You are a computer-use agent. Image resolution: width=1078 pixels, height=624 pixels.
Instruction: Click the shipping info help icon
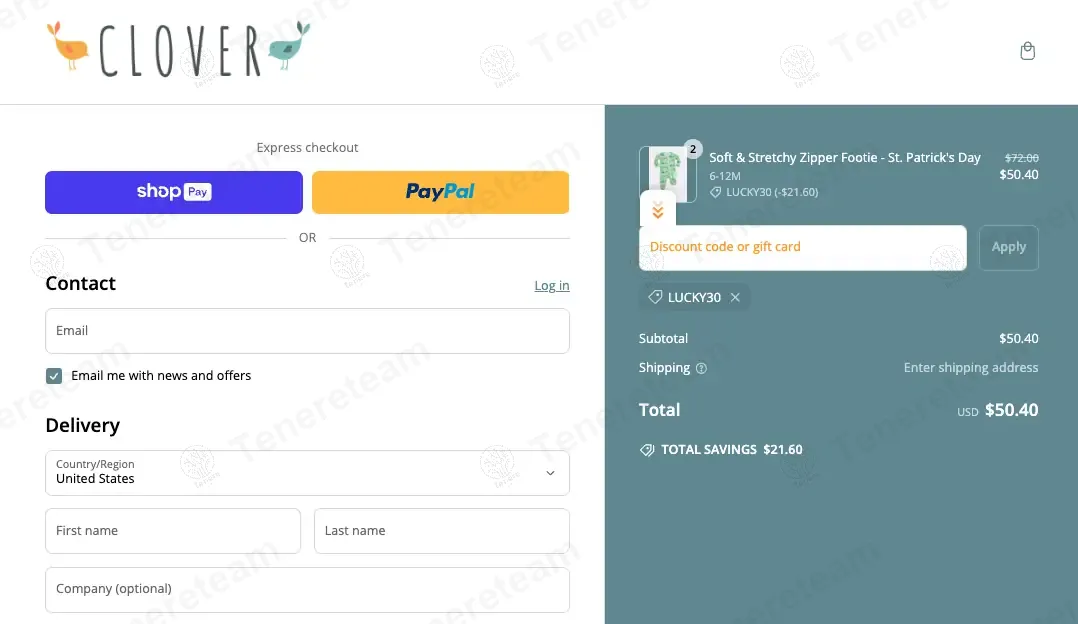tap(701, 368)
